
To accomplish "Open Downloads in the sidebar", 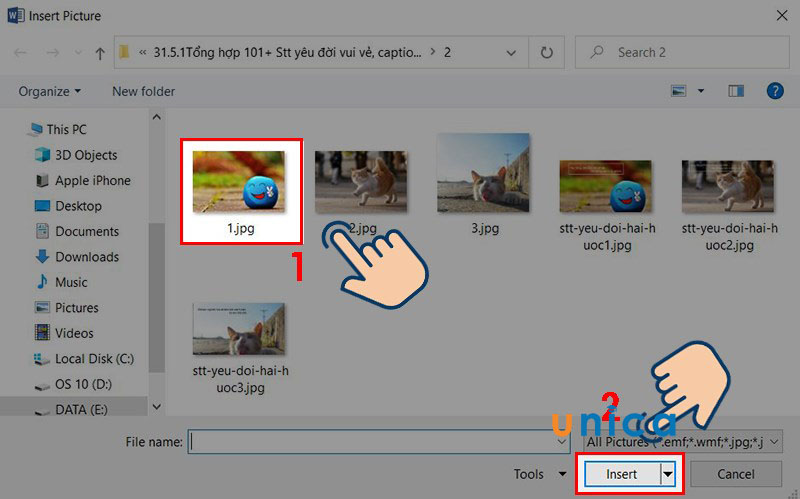I will [77, 257].
